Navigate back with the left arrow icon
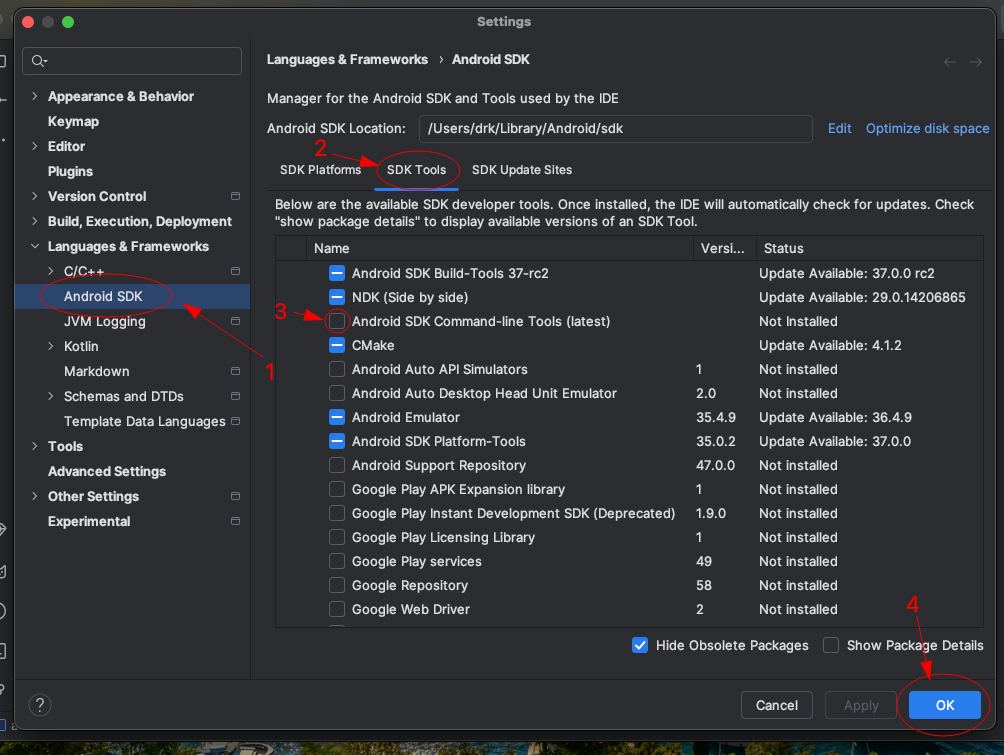 pyautogui.click(x=949, y=60)
